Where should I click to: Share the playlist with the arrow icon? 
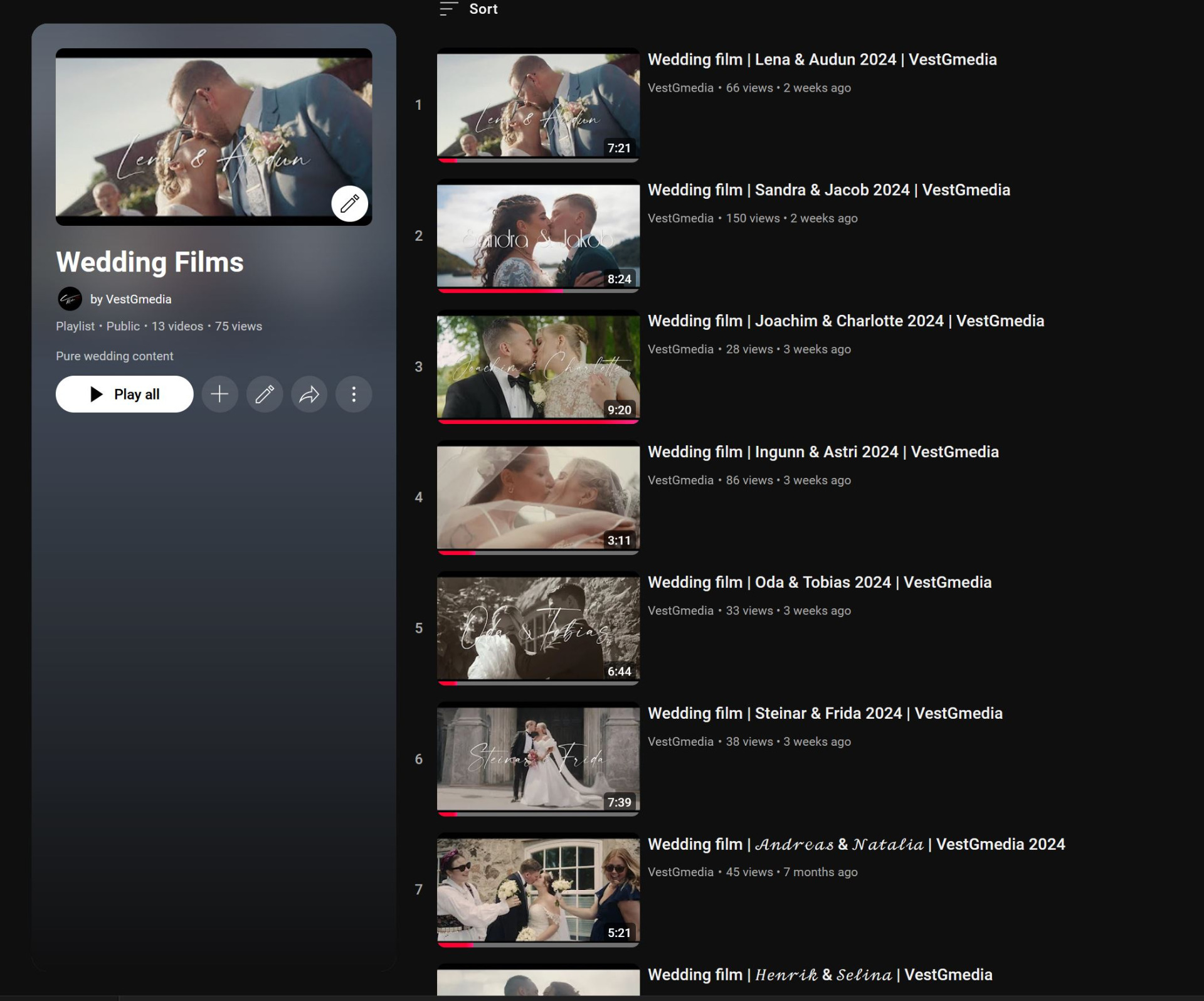point(309,394)
